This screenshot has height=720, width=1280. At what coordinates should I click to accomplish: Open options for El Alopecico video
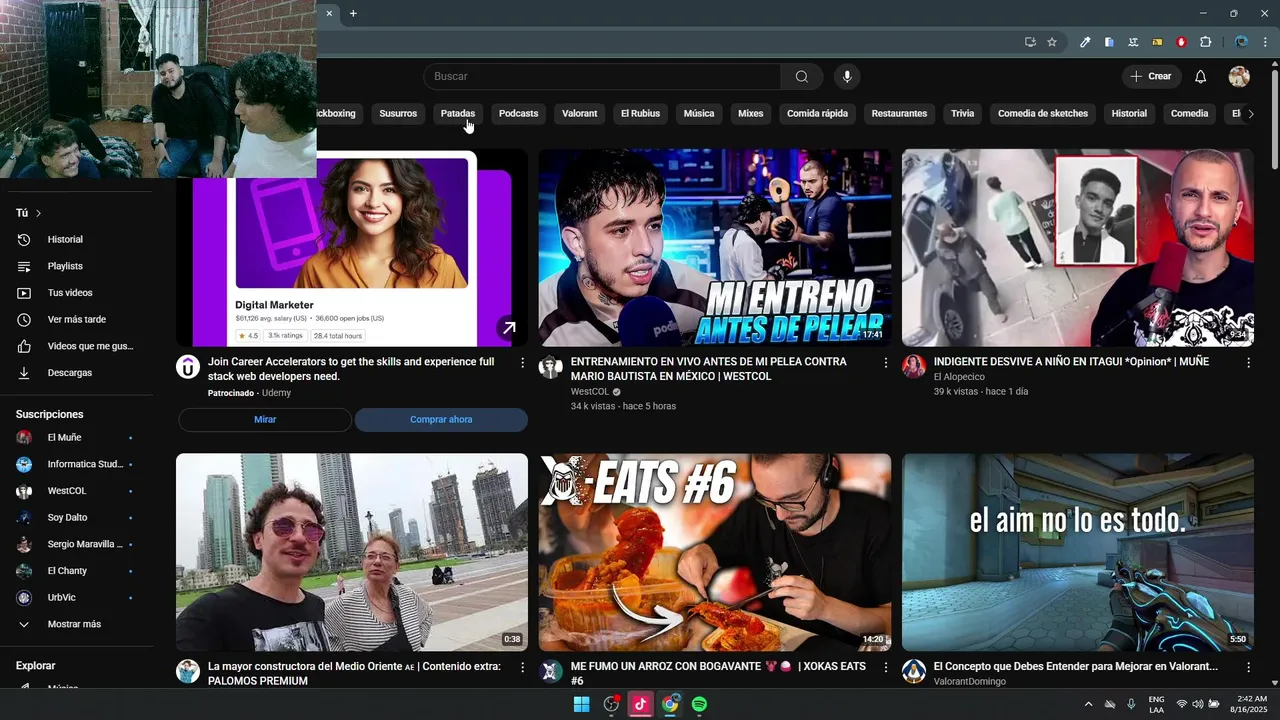tap(1248, 363)
